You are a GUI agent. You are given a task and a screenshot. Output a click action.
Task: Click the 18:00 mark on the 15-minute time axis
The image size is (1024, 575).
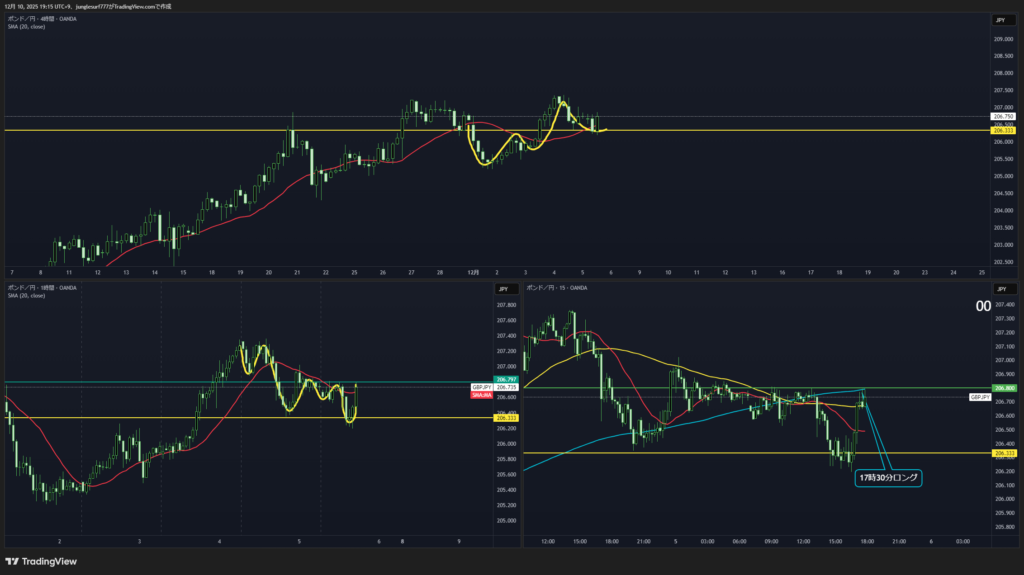(x=866, y=541)
